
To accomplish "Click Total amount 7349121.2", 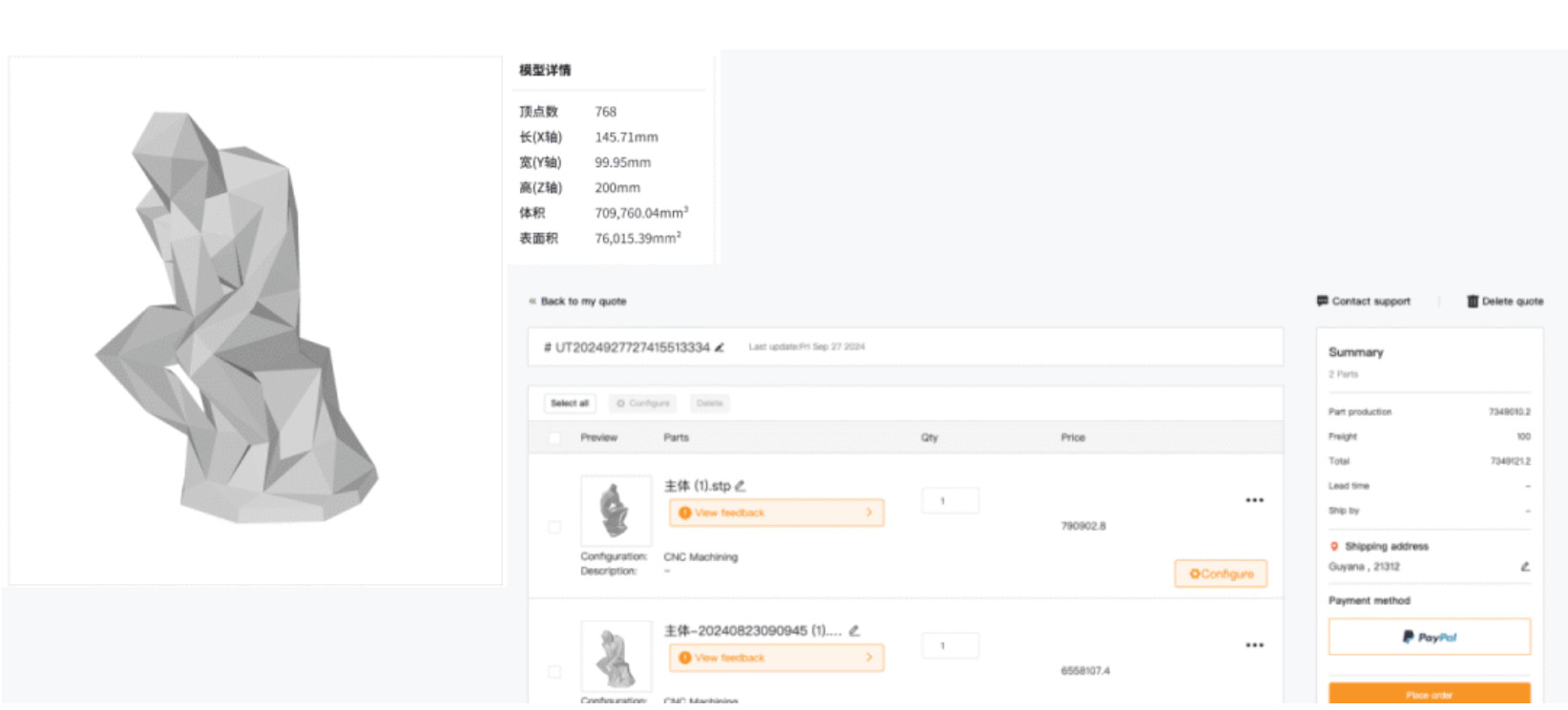I will coord(1510,462).
